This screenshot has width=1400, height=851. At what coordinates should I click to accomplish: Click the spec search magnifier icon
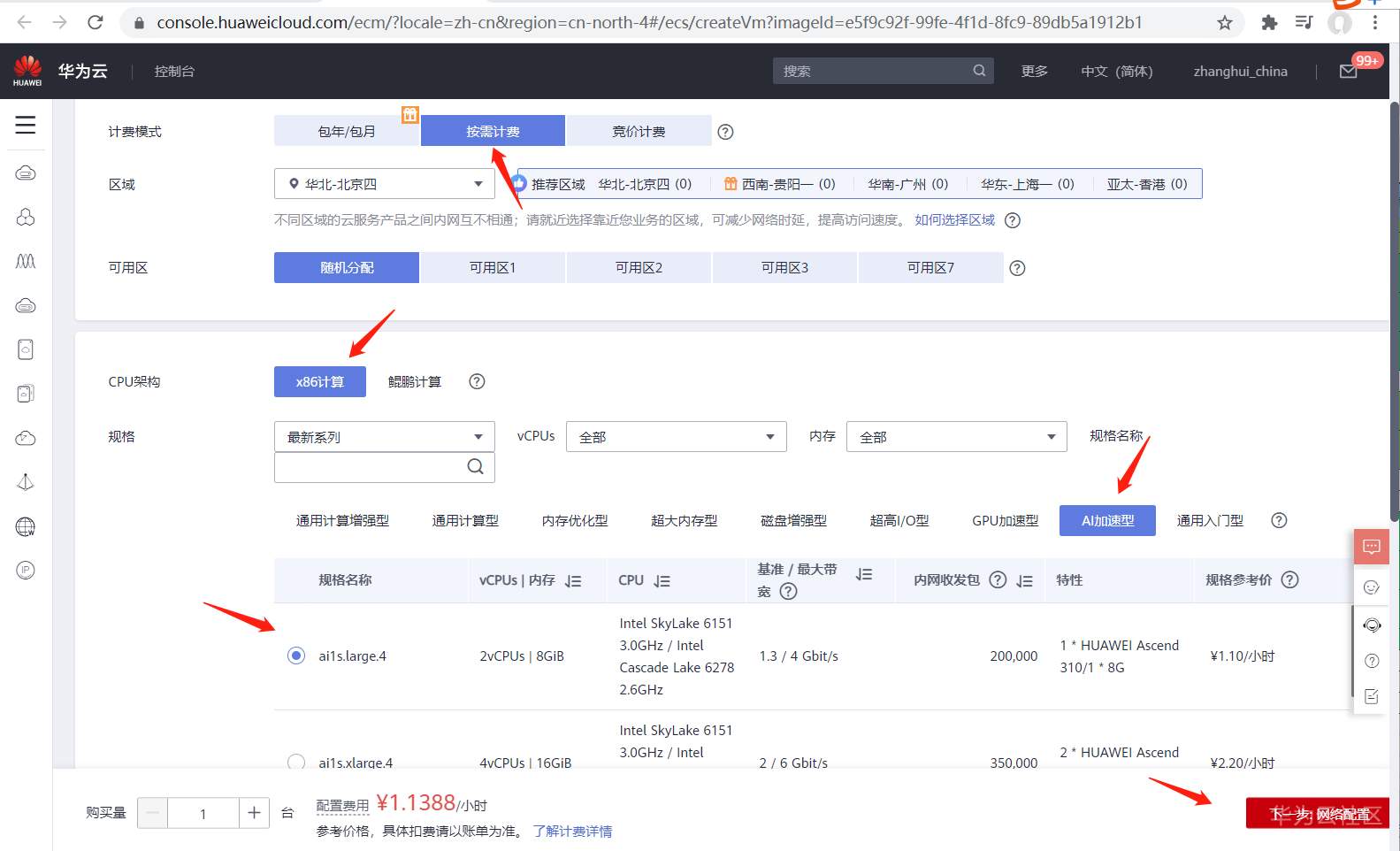pyautogui.click(x=475, y=466)
